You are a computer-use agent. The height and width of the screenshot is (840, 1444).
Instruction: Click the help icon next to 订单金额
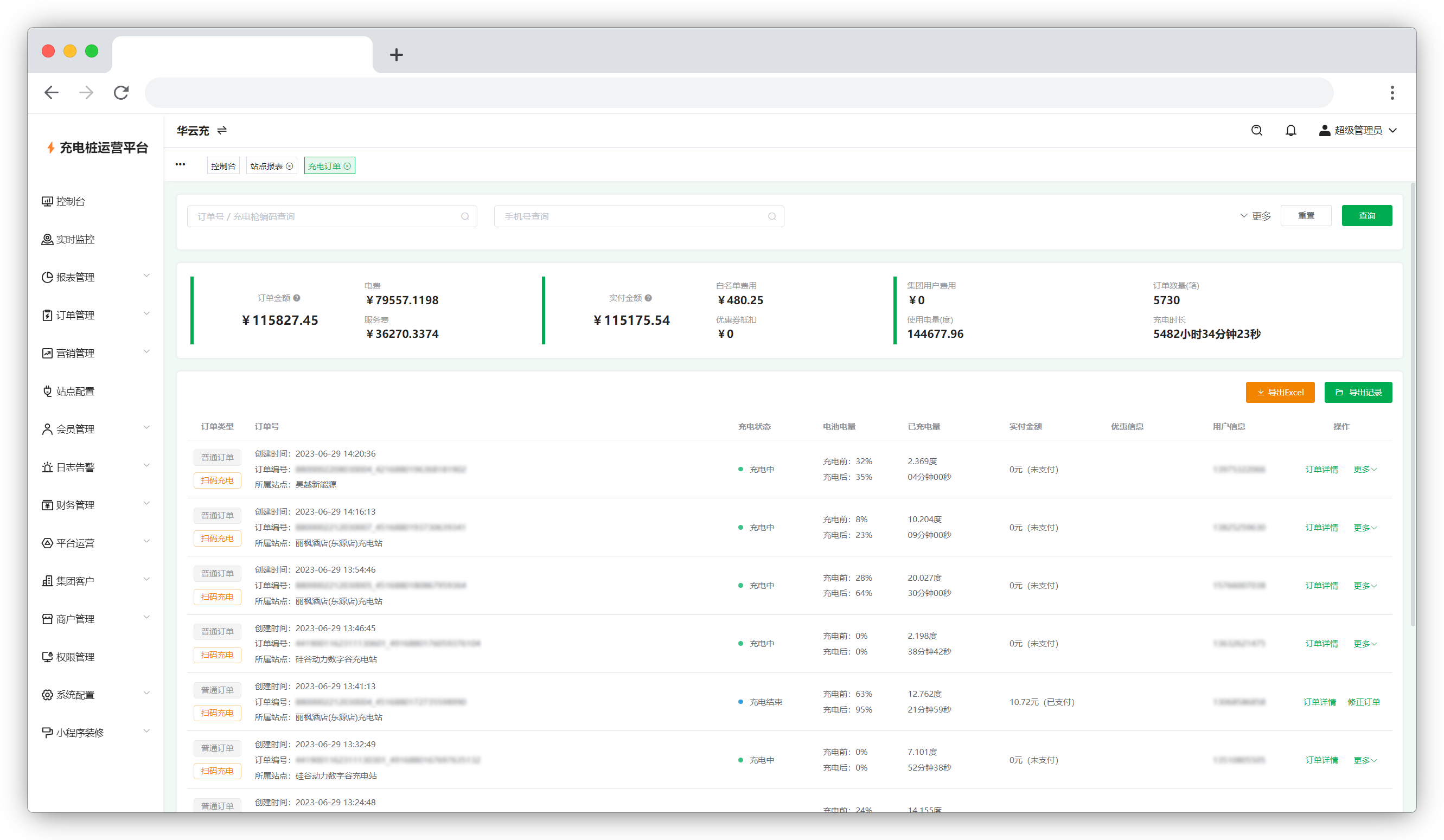tap(297, 298)
